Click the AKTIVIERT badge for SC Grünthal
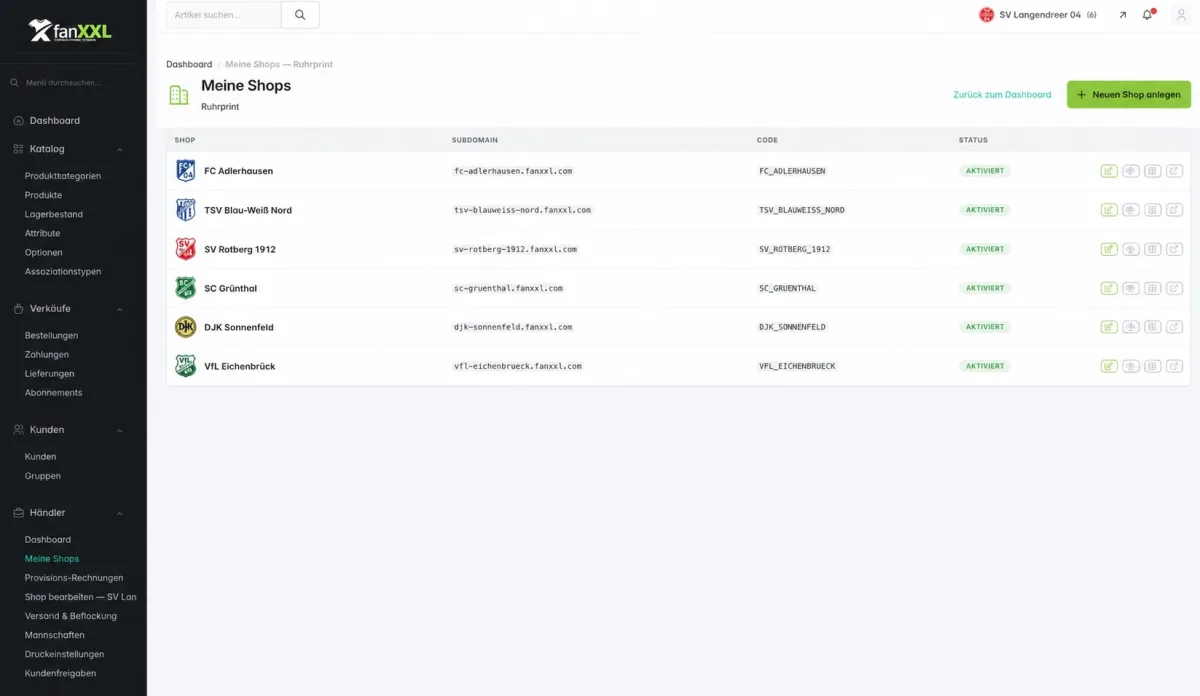Viewport: 1200px width, 696px height. pyautogui.click(x=985, y=288)
